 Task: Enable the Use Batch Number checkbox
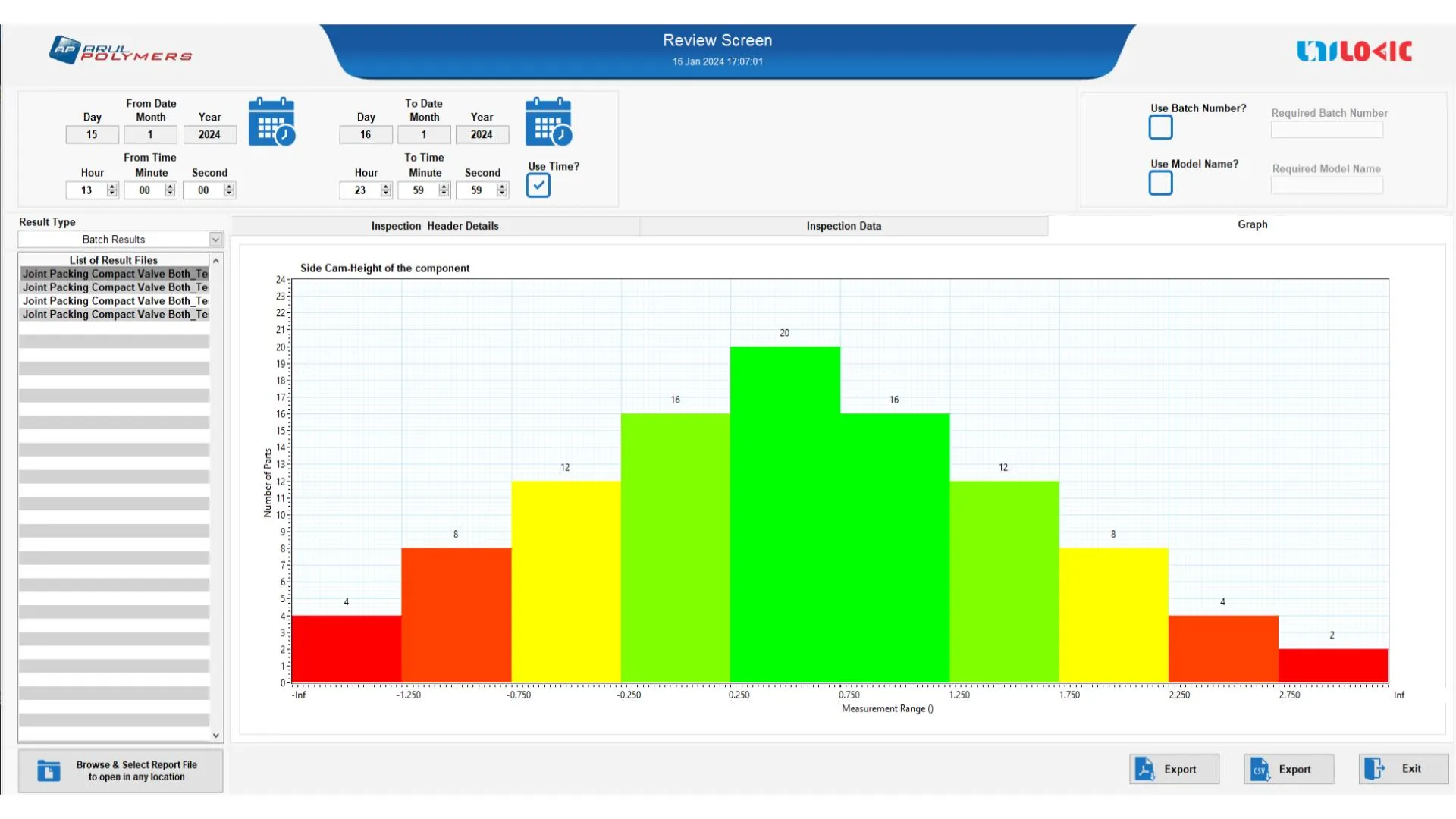coord(1160,127)
